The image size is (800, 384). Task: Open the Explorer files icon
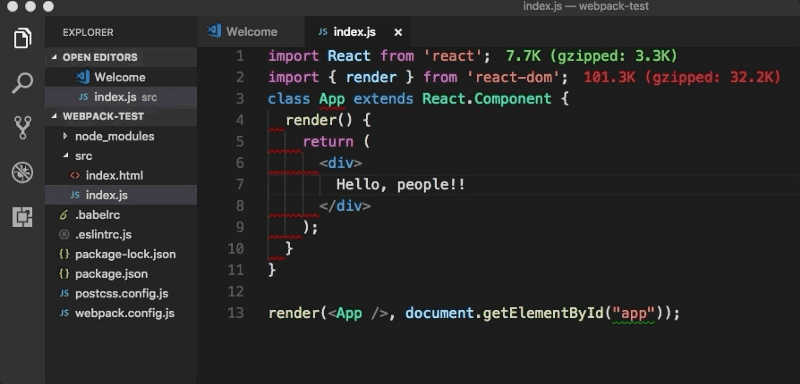click(22, 38)
